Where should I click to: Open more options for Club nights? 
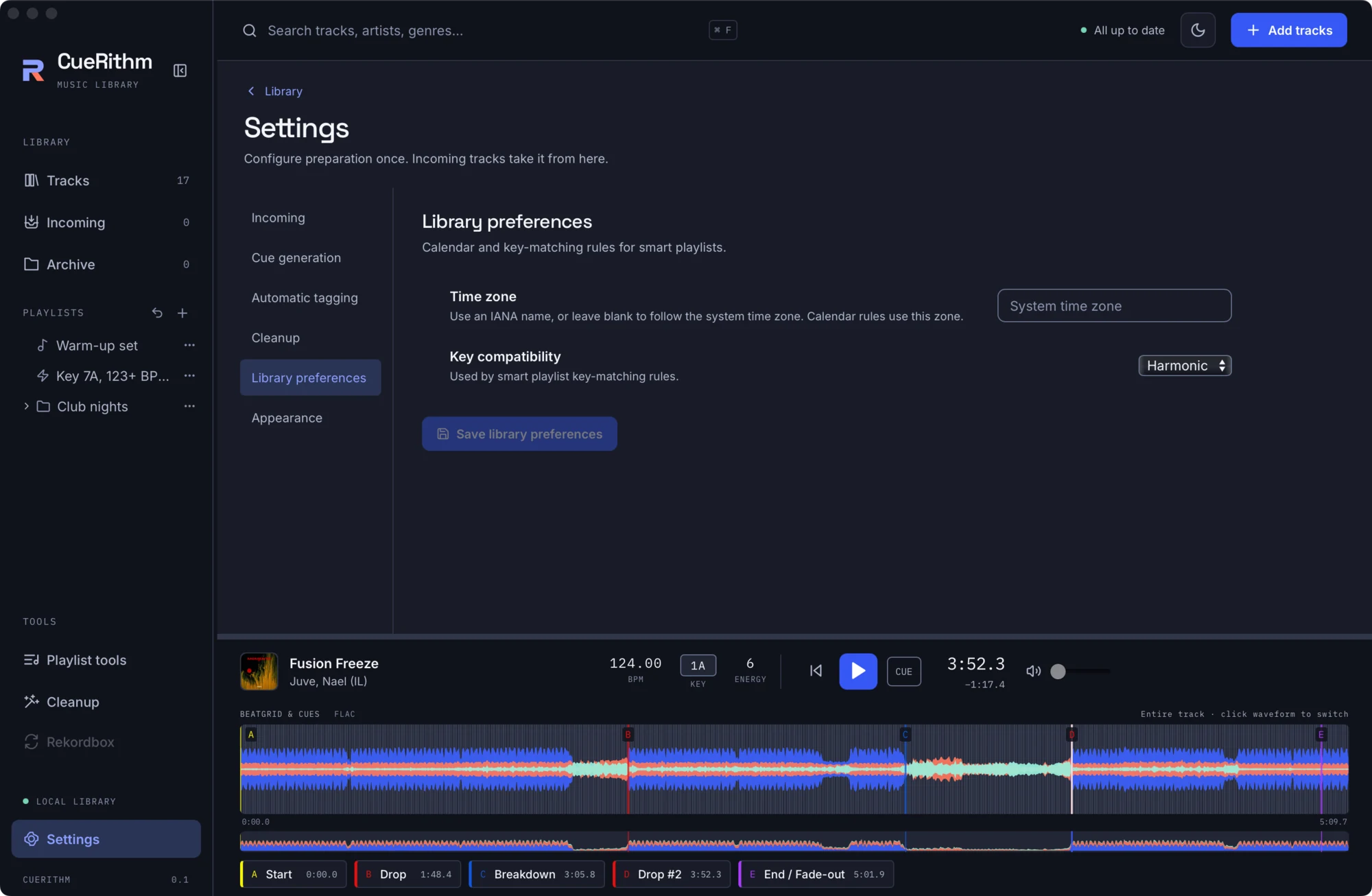[x=189, y=406]
